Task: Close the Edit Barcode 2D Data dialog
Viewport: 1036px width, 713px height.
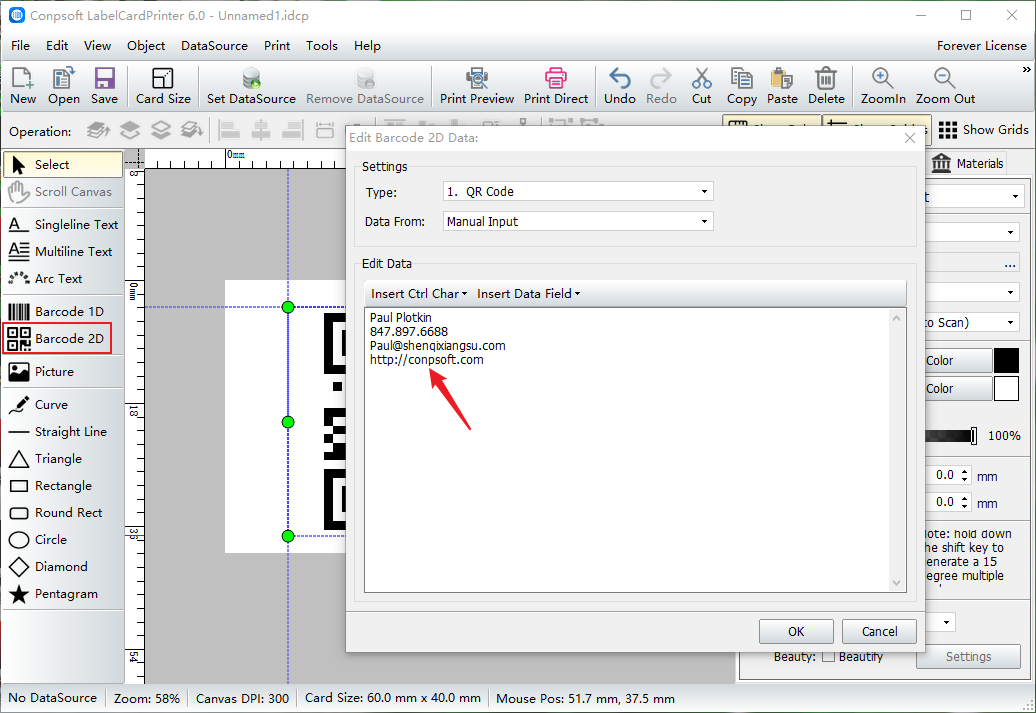Action: (x=910, y=137)
